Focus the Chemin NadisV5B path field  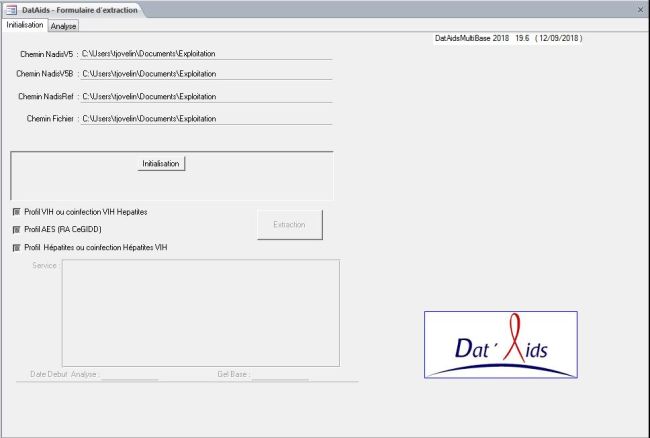[x=205, y=73]
